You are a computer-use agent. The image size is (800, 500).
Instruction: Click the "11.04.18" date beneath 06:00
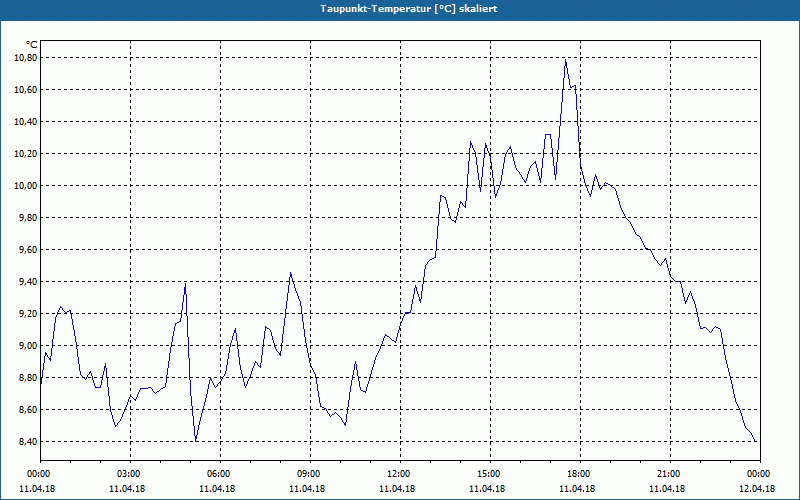[217, 488]
